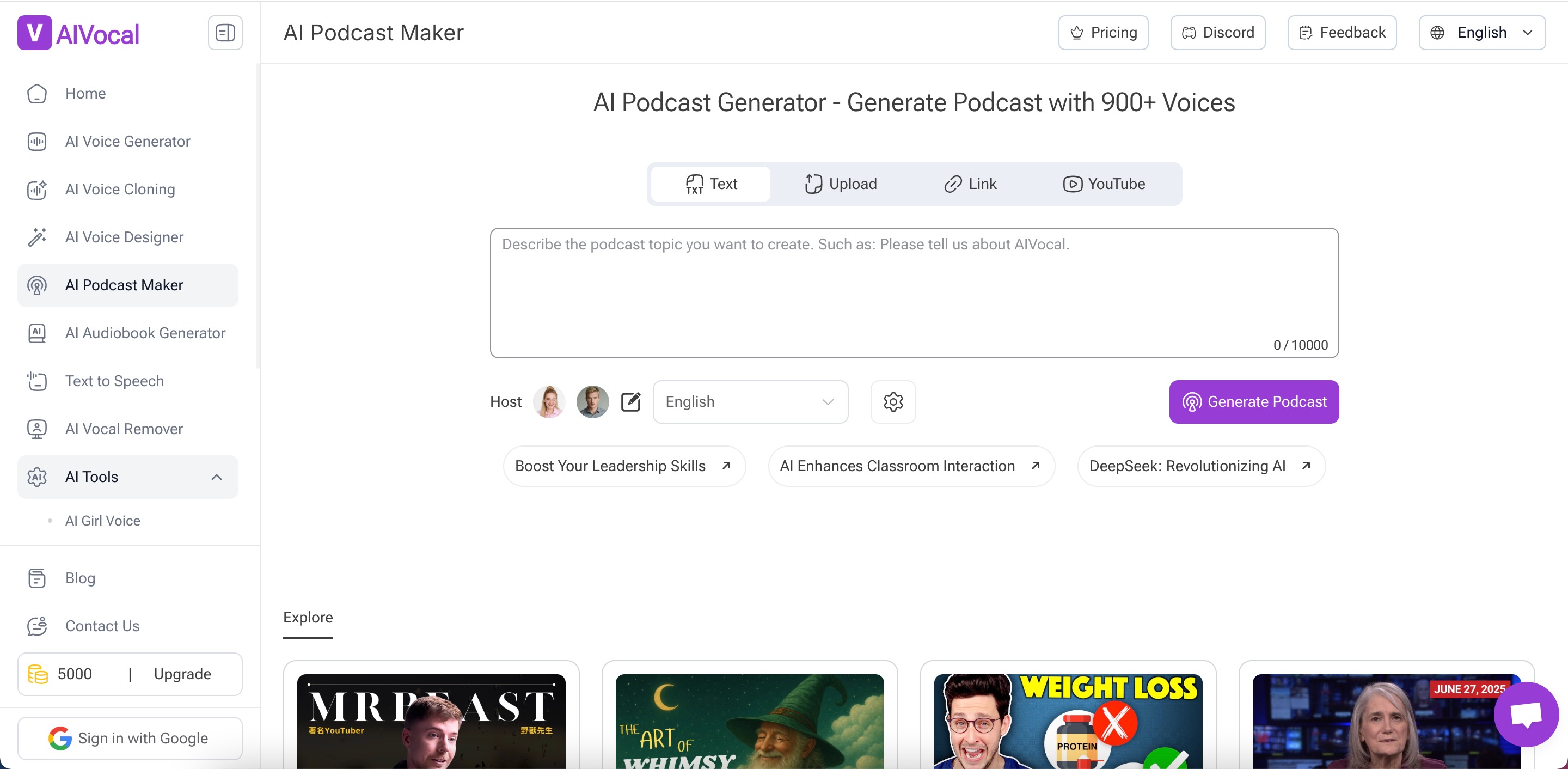The height and width of the screenshot is (769, 1568).
Task: Click the AI Tools brain icon
Action: 37,477
